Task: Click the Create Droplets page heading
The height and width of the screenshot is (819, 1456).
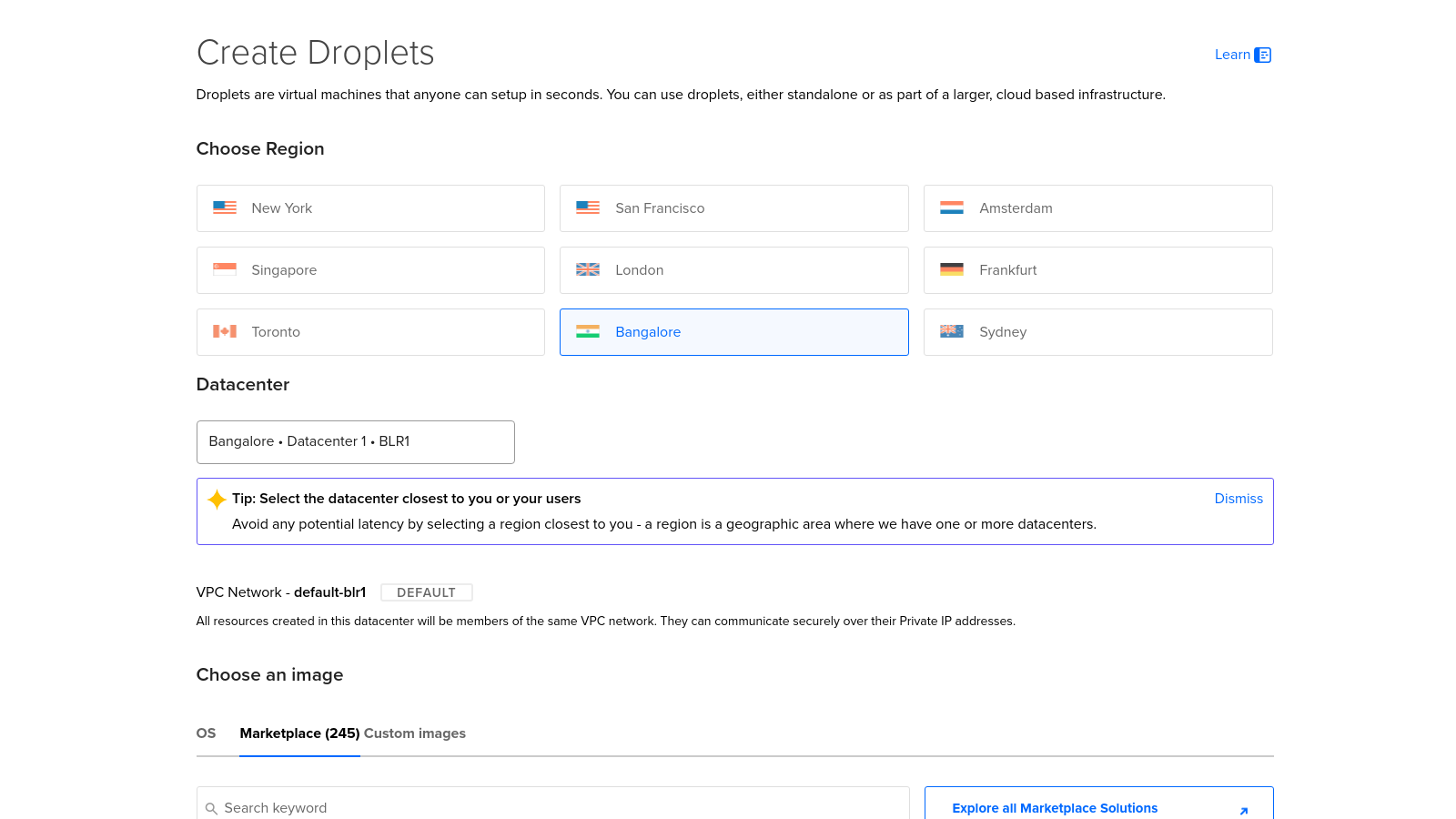Action: [x=316, y=53]
